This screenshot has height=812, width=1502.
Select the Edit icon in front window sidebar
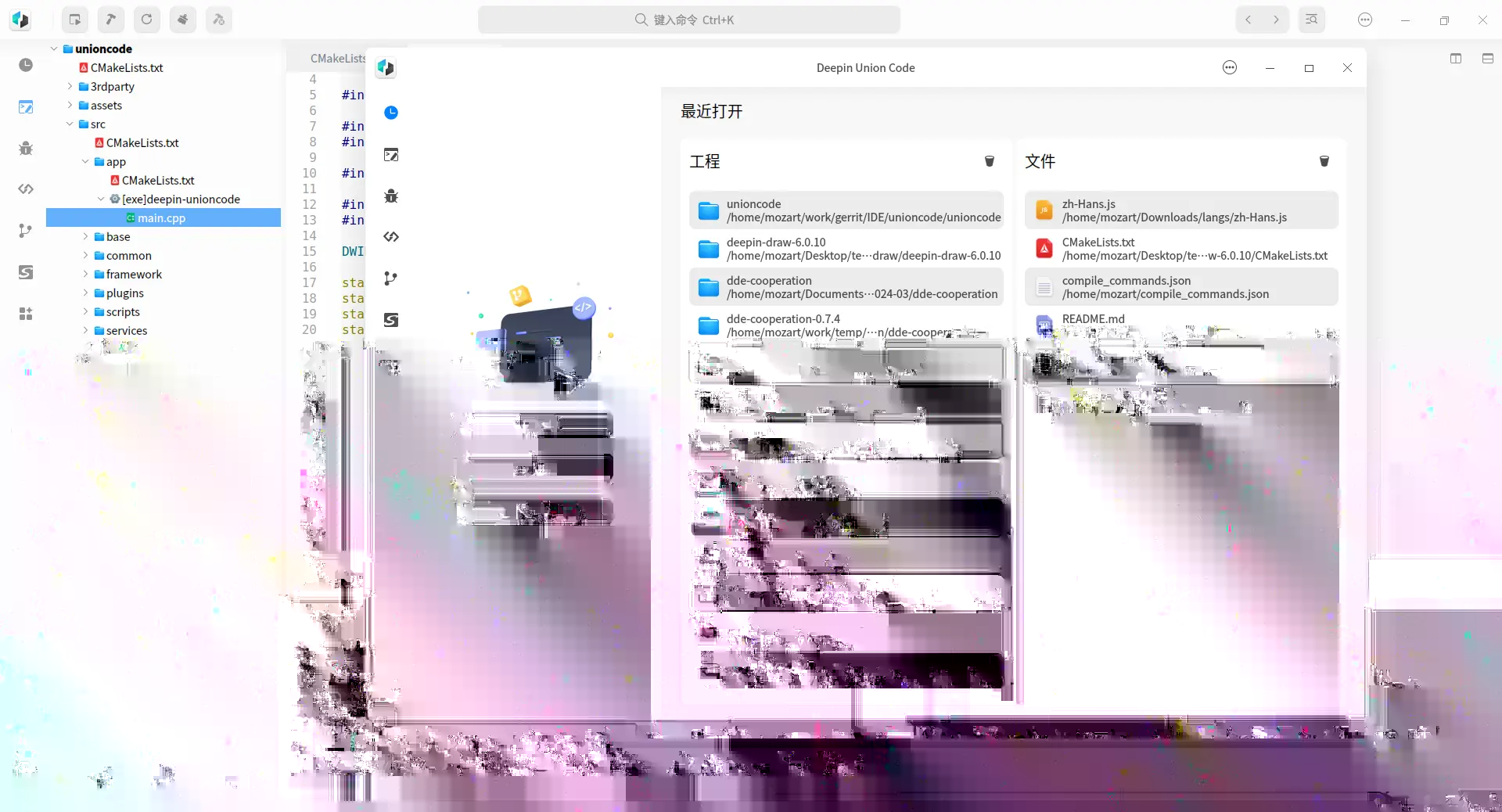pyautogui.click(x=391, y=155)
